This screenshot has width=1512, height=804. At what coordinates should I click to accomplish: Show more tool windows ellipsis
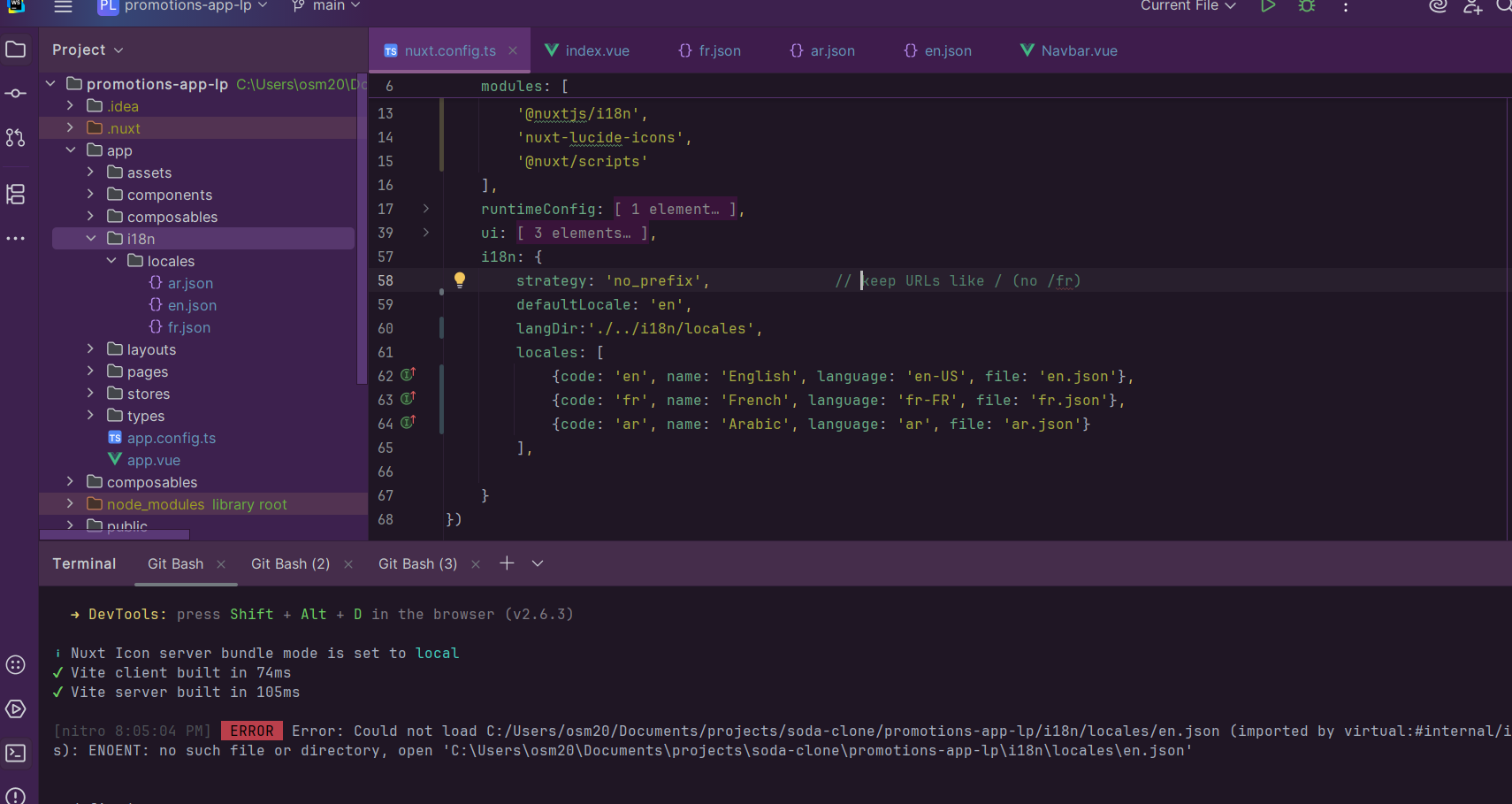pyautogui.click(x=16, y=239)
